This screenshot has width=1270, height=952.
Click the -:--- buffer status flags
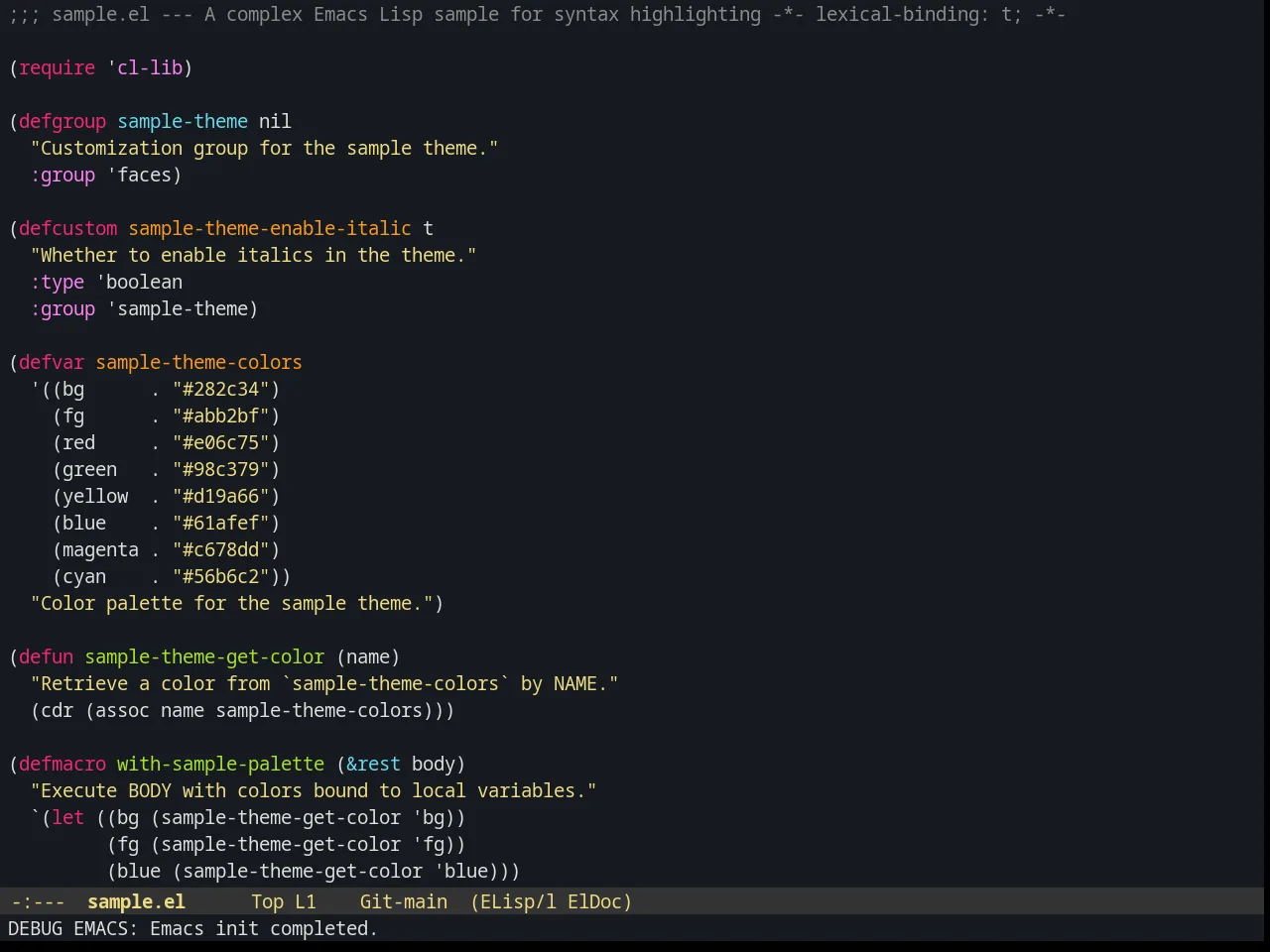(38, 901)
